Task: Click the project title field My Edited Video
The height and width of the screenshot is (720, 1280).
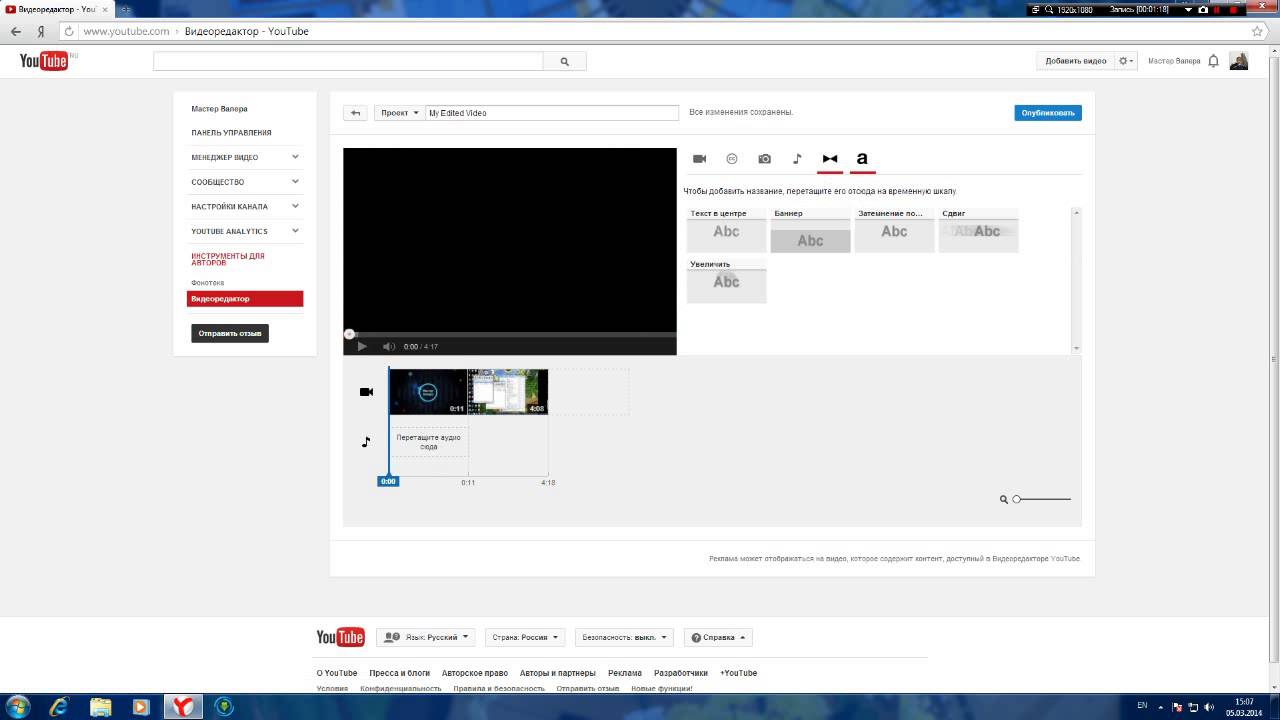Action: click(x=552, y=113)
